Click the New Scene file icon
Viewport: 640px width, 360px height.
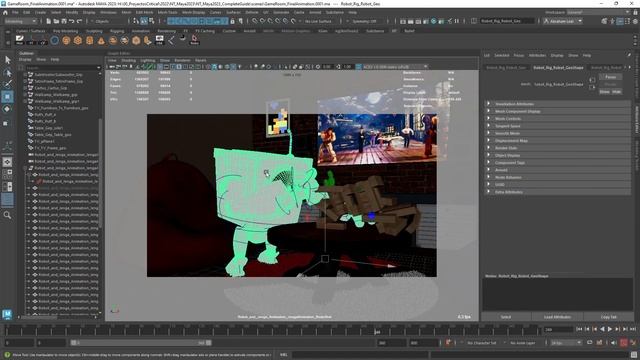[48, 21]
